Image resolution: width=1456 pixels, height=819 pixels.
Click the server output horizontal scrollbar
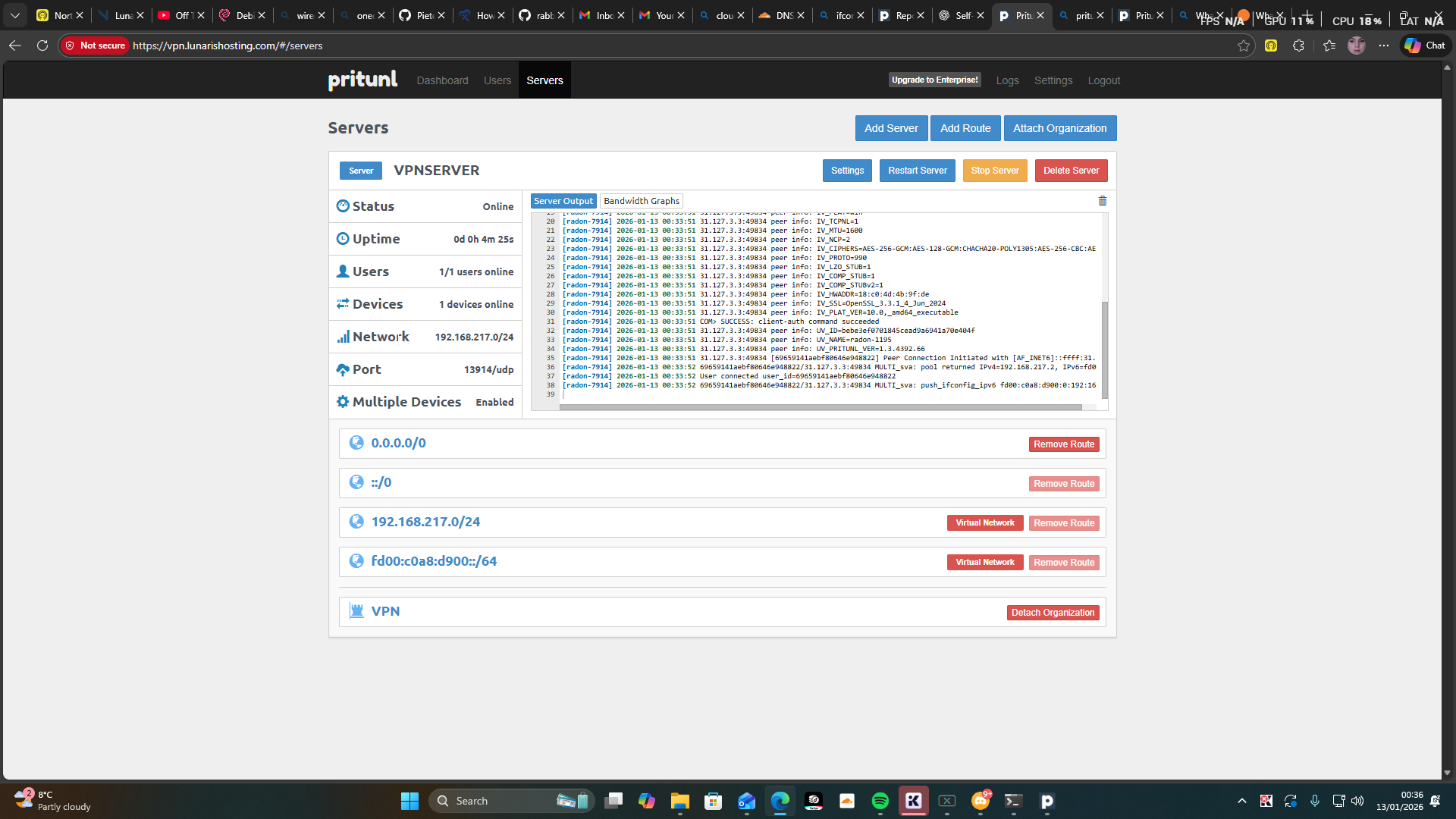pyautogui.click(x=820, y=407)
